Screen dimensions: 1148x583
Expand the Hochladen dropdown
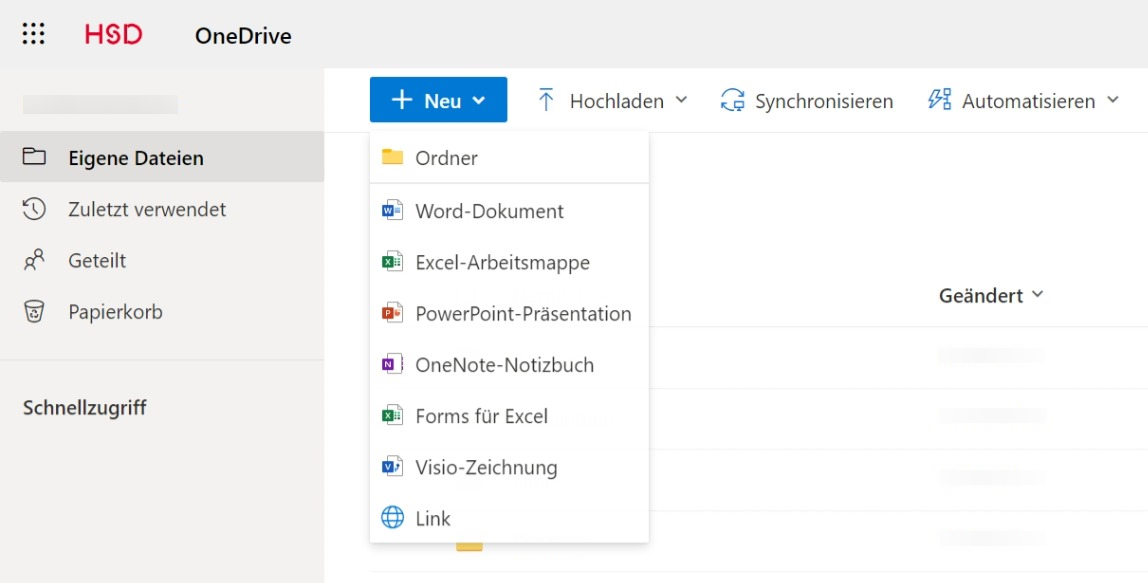tap(613, 100)
